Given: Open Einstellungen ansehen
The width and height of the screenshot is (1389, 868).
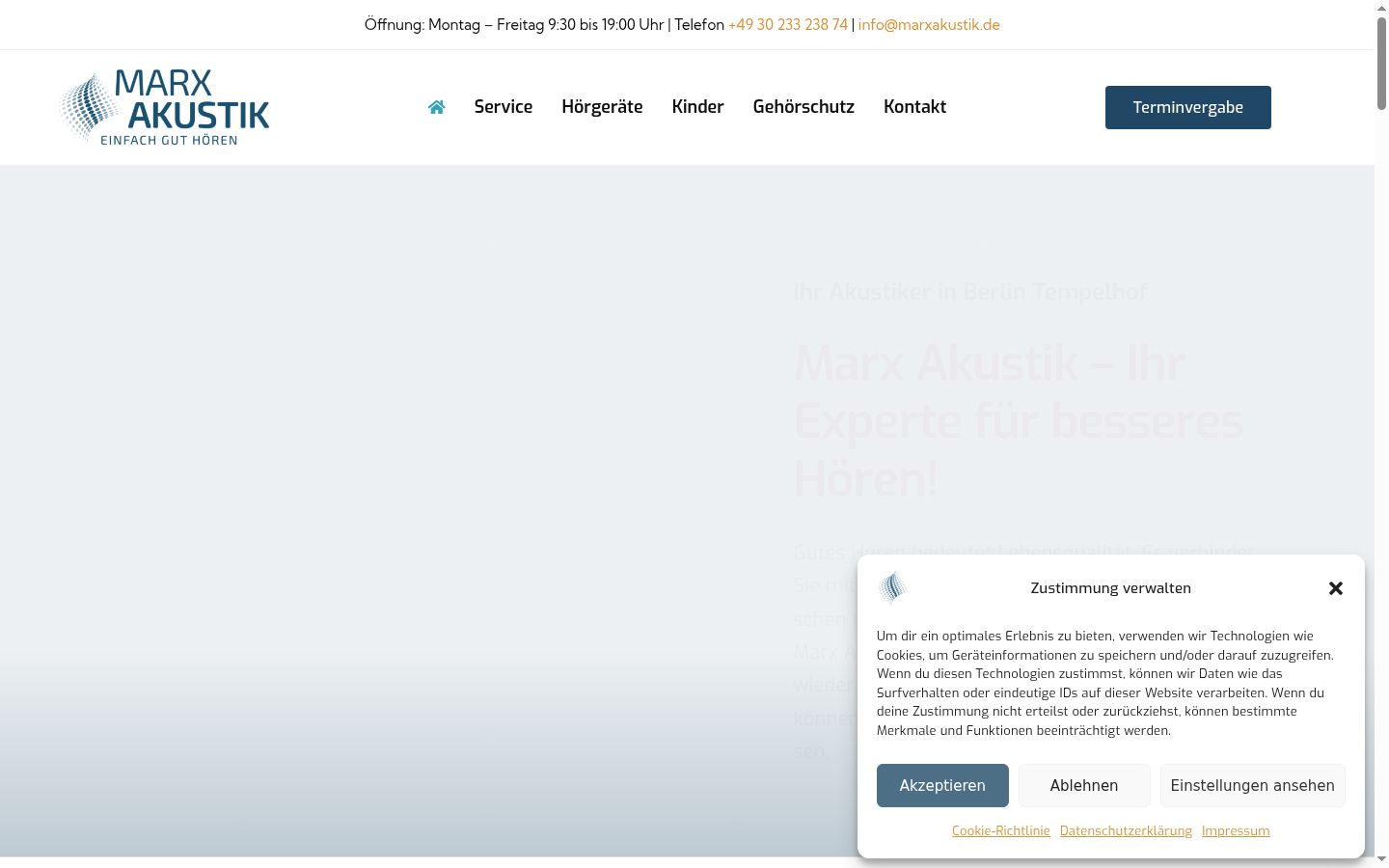Looking at the screenshot, I should (x=1253, y=786).
